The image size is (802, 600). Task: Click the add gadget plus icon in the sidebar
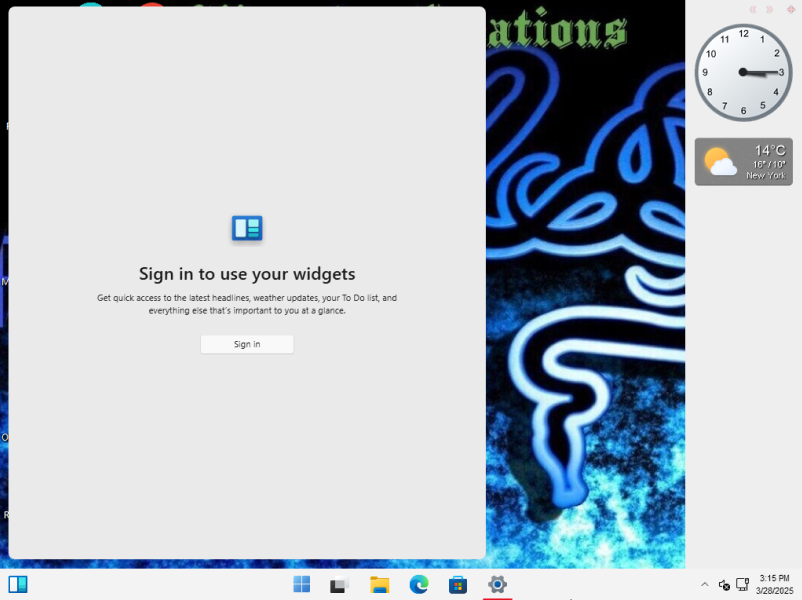click(x=791, y=9)
